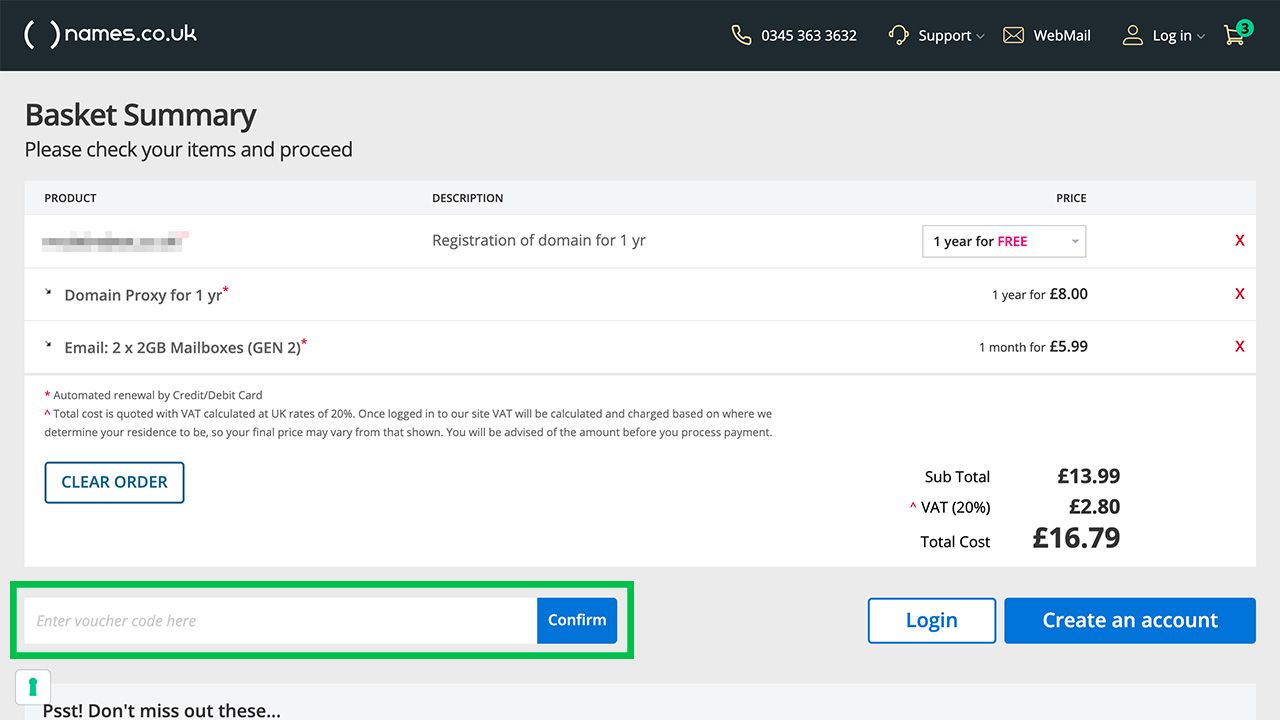
Task: Click the Create an account button
Action: (1130, 620)
